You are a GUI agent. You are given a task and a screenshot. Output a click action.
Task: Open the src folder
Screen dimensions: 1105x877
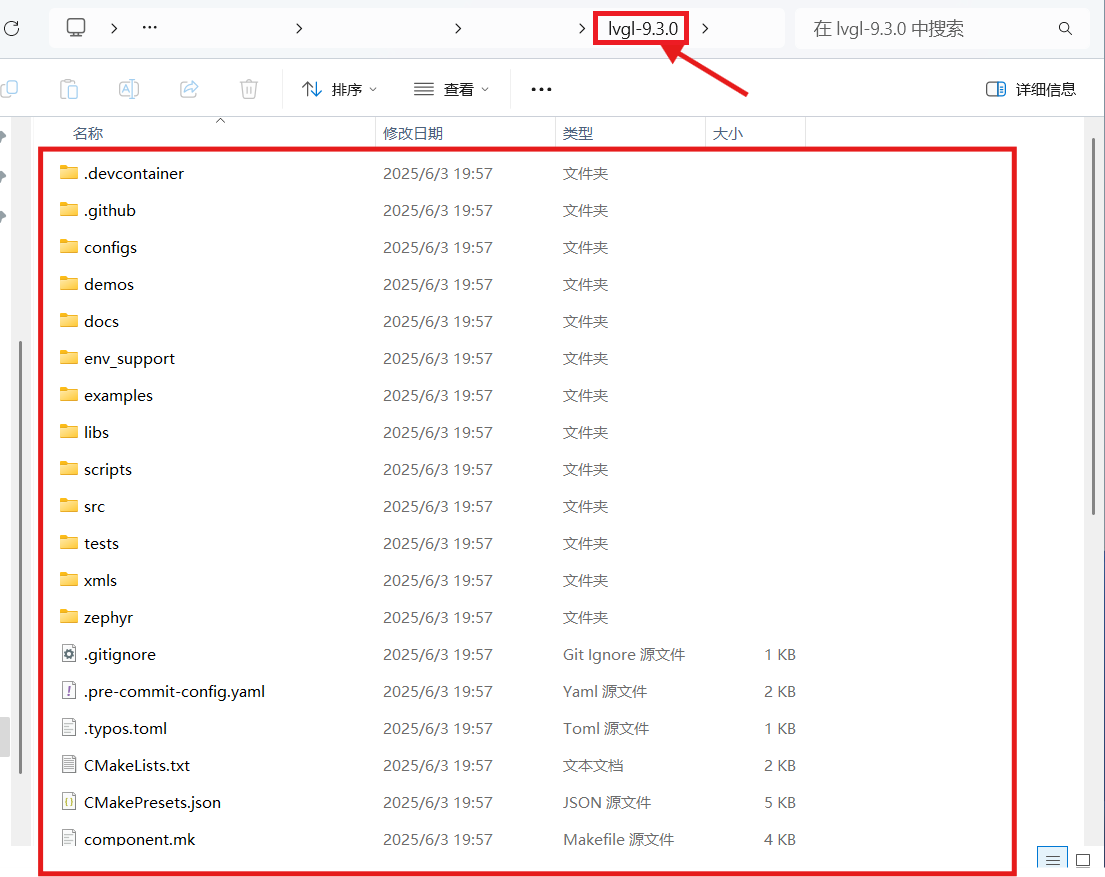[x=94, y=506]
